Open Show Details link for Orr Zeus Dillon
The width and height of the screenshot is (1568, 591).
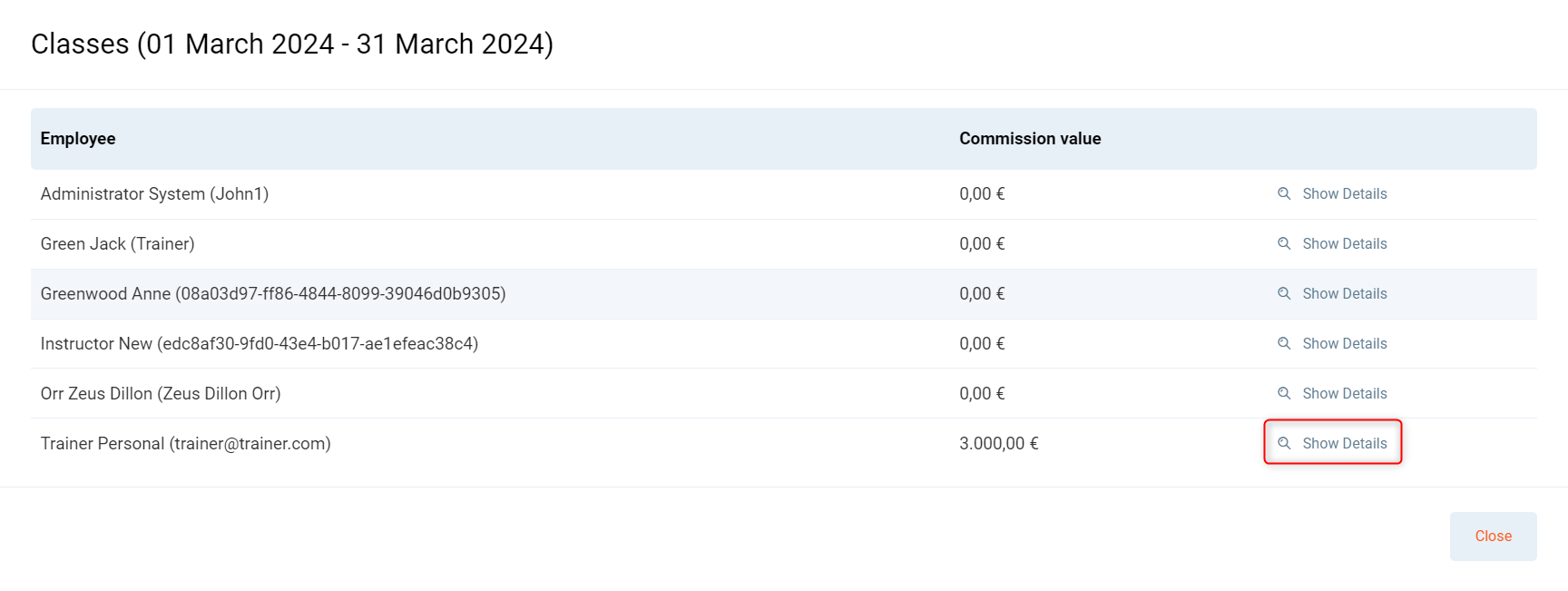pyautogui.click(x=1344, y=393)
